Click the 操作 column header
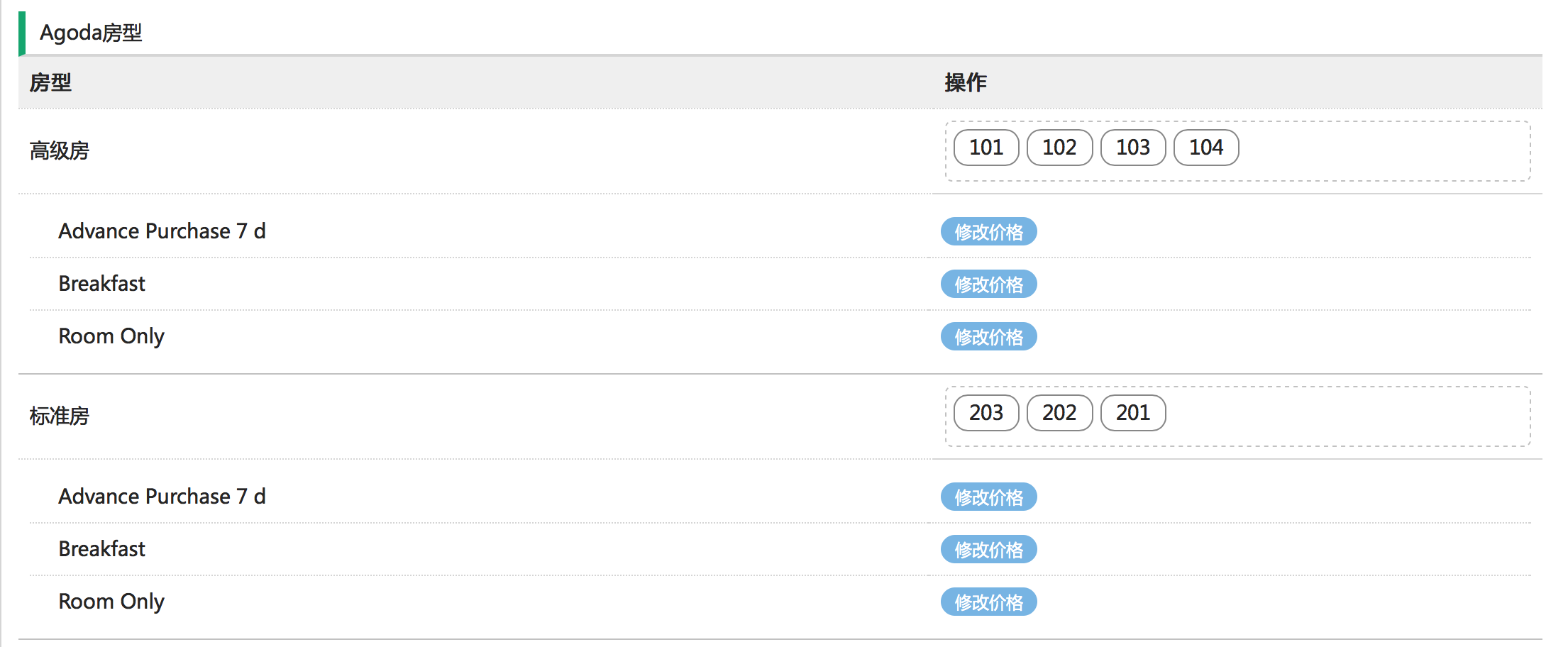Image resolution: width=1568 pixels, height=647 pixels. pos(966,83)
